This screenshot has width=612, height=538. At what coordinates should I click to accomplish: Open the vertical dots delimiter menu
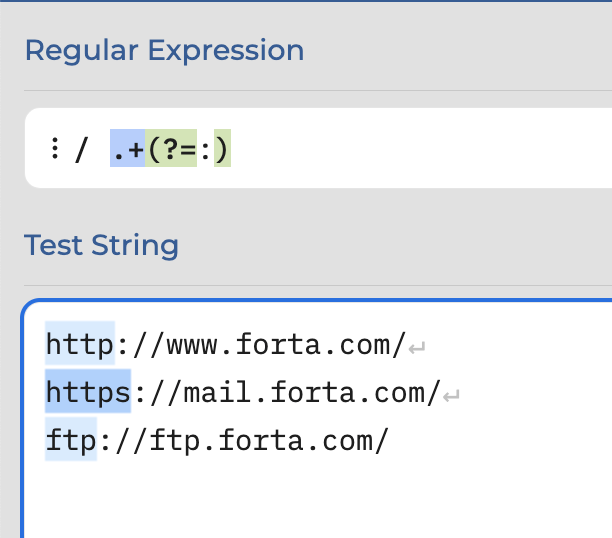55,148
